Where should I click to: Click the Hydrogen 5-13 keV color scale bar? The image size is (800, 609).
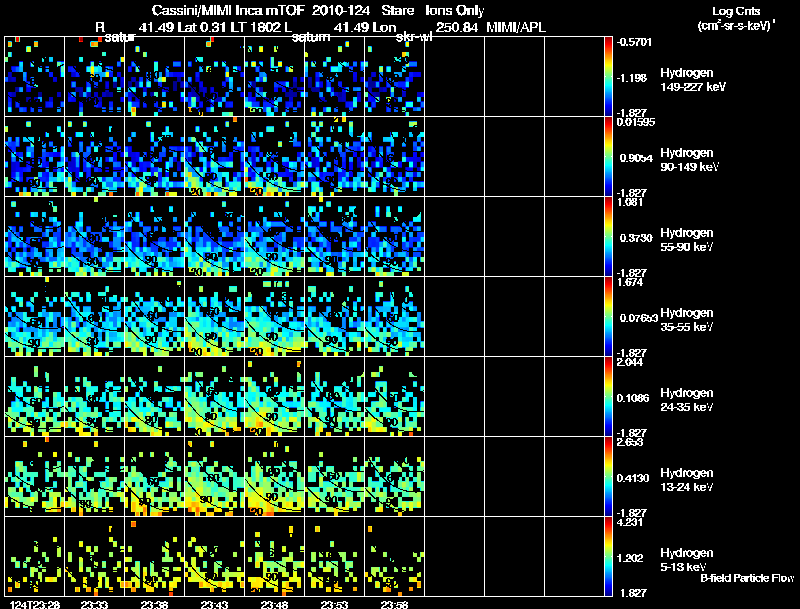(x=608, y=557)
